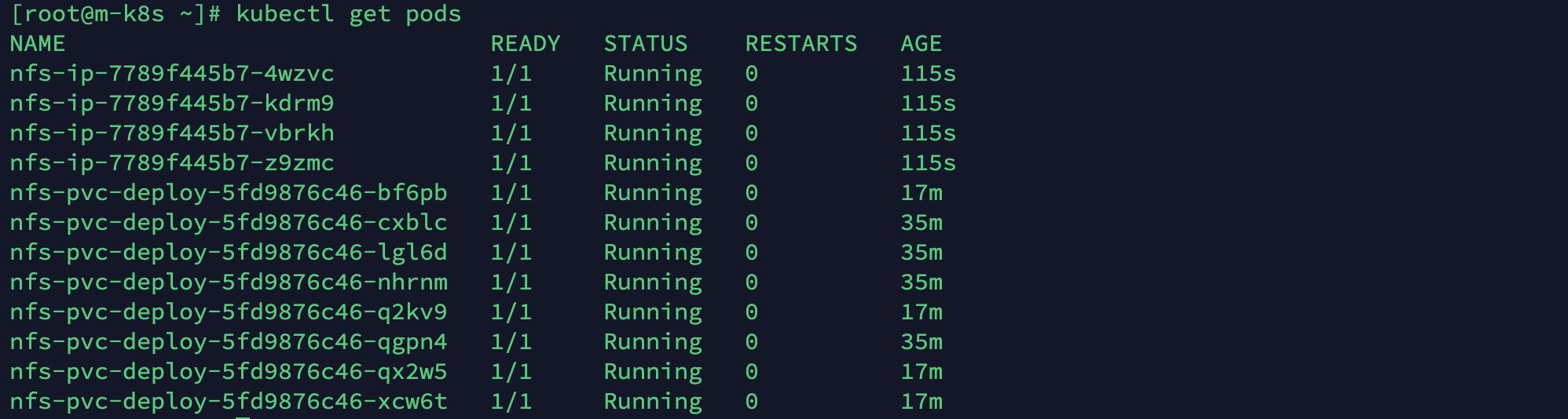Image resolution: width=1568 pixels, height=419 pixels.
Task: Click 1/1 ready value of pod vbrkh
Action: (511, 133)
